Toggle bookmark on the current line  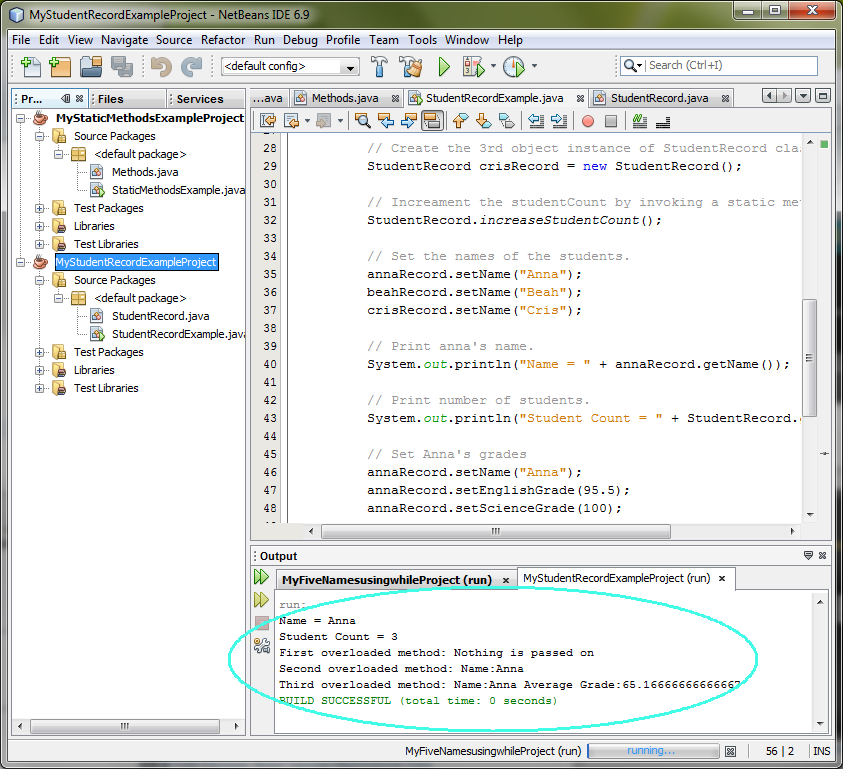coord(506,121)
